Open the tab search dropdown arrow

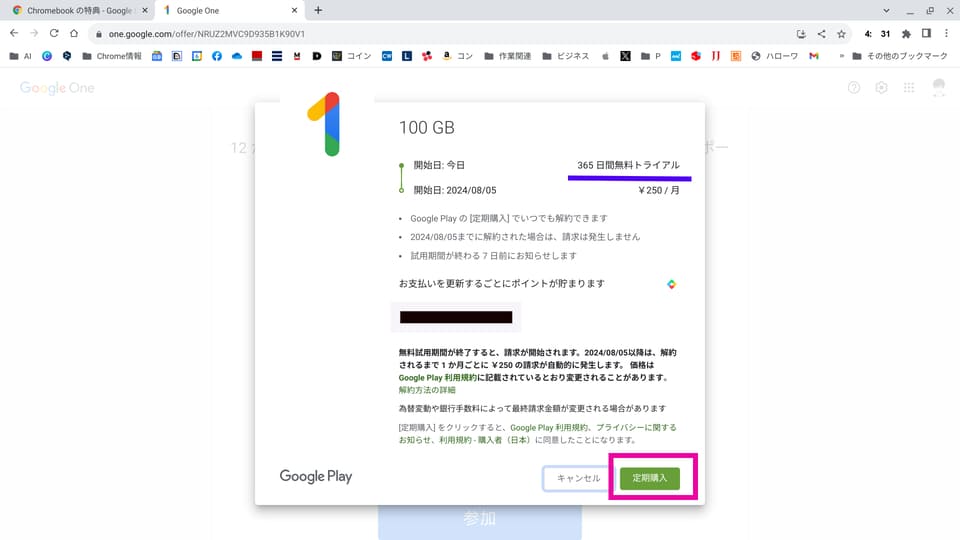click(x=886, y=10)
